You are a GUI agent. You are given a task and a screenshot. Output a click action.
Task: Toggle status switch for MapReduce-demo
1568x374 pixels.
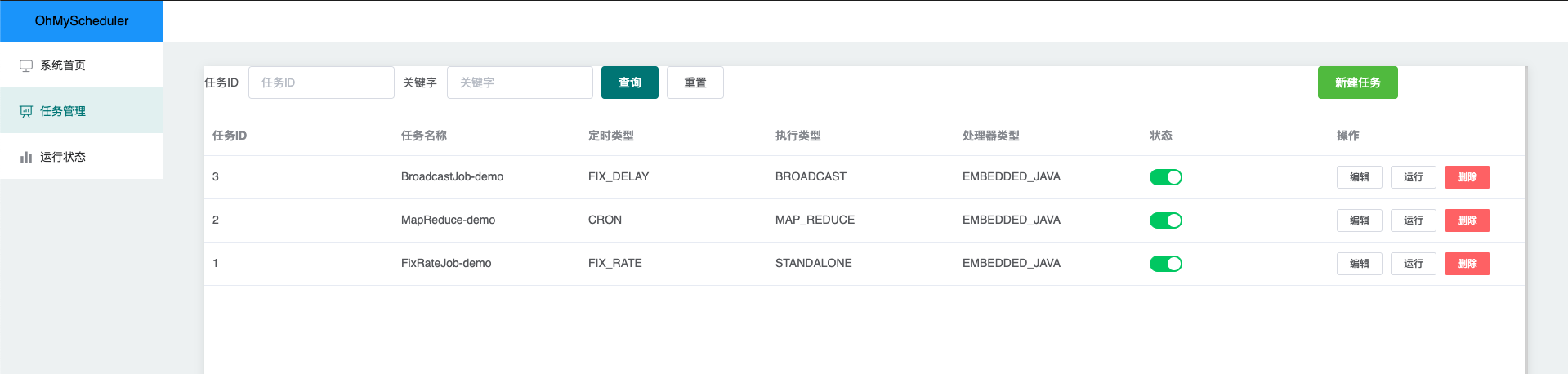tap(1165, 220)
